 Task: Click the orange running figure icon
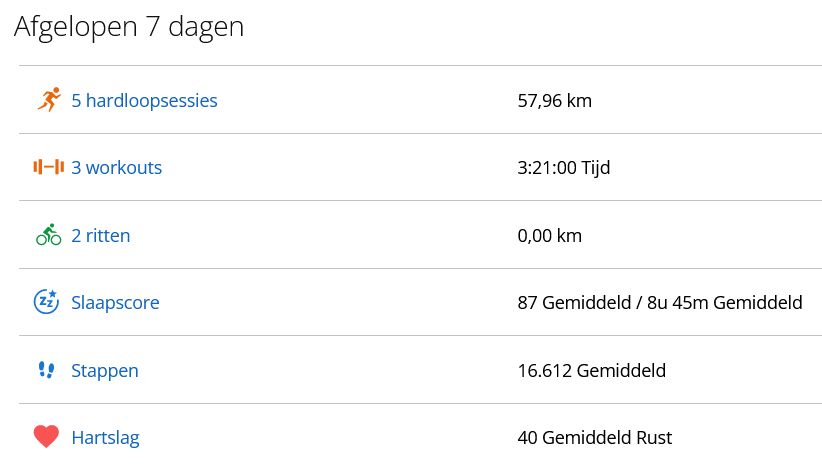[48, 100]
